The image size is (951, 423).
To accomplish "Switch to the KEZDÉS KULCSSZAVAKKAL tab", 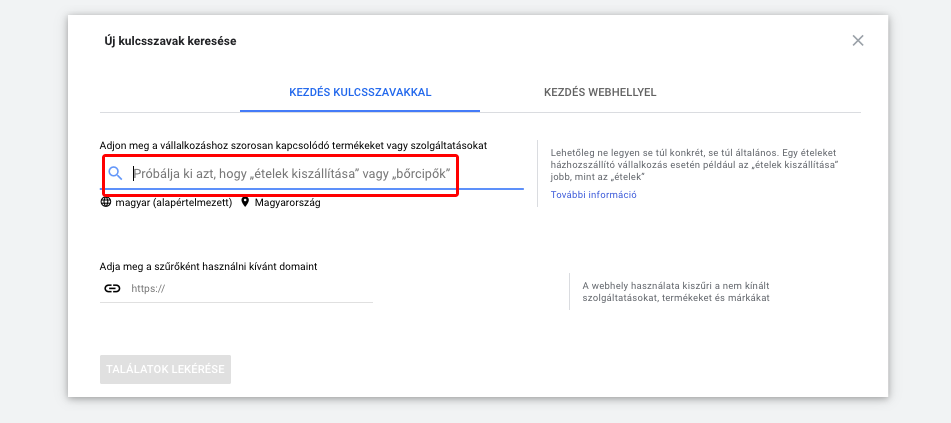I will coord(360,92).
